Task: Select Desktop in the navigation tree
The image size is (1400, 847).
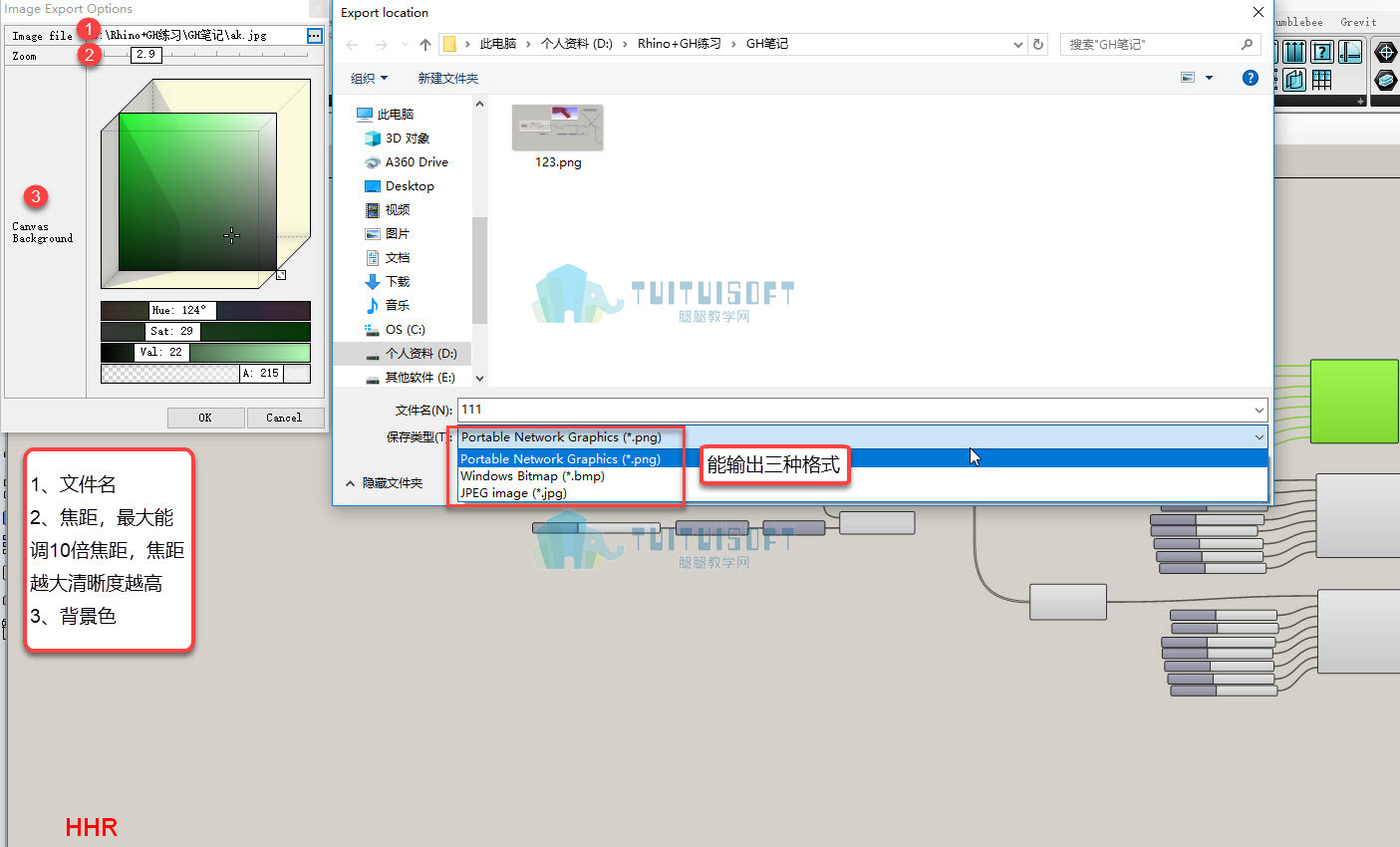Action: point(410,186)
